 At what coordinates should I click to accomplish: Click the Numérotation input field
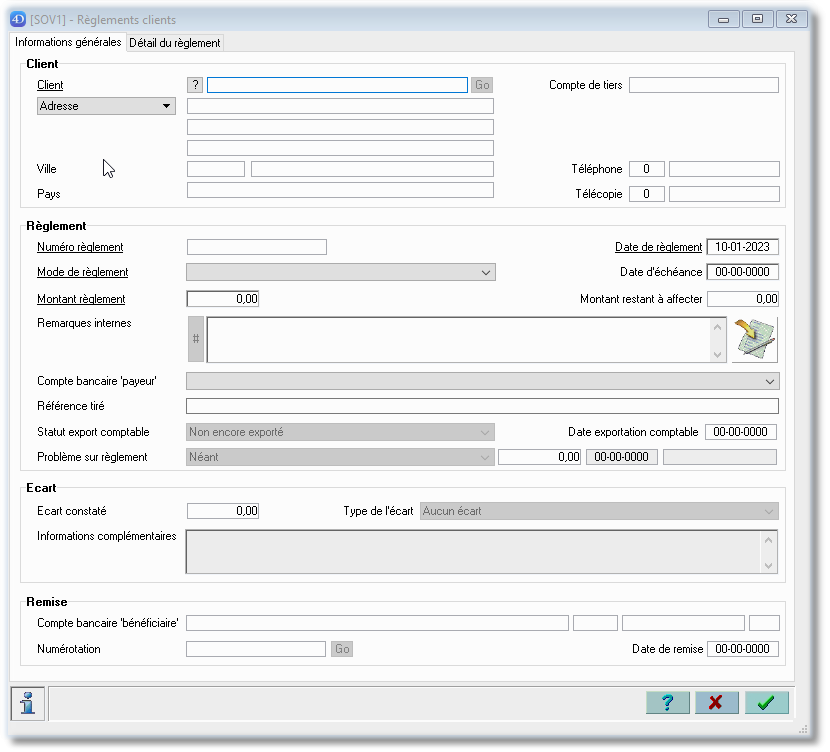(x=256, y=649)
